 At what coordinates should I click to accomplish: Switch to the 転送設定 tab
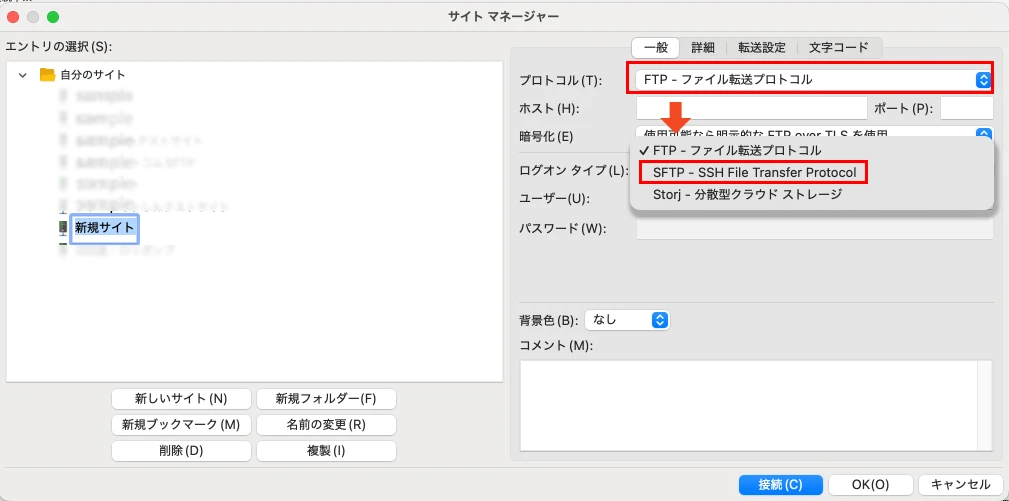(762, 47)
